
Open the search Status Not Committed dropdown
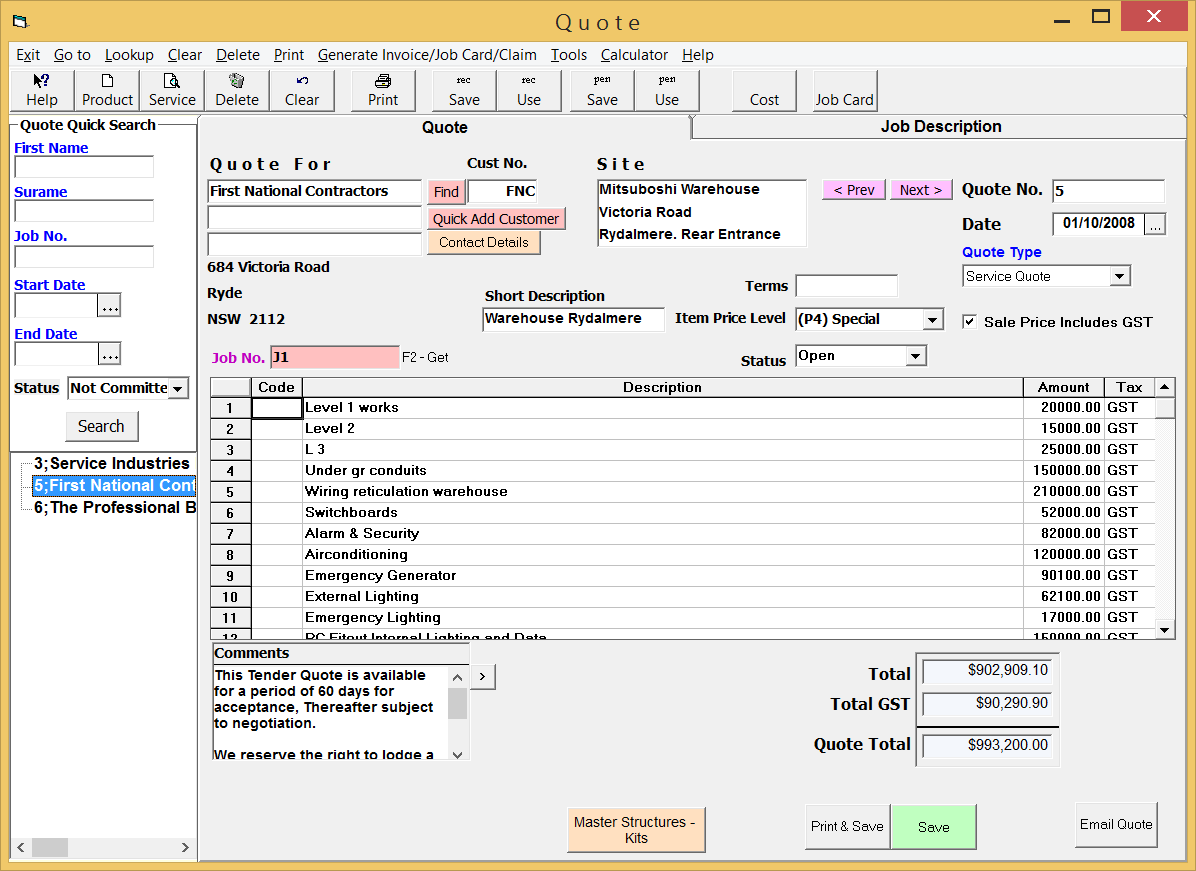[x=178, y=388]
